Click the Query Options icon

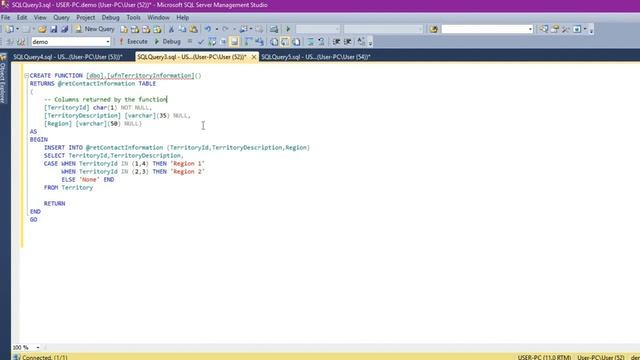[223, 42]
